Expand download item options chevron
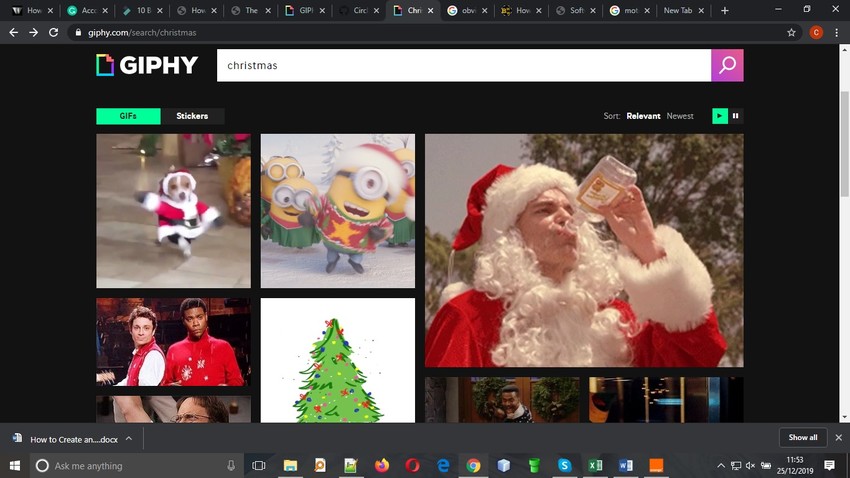Viewport: 850px width, 478px height. pyautogui.click(x=129, y=438)
